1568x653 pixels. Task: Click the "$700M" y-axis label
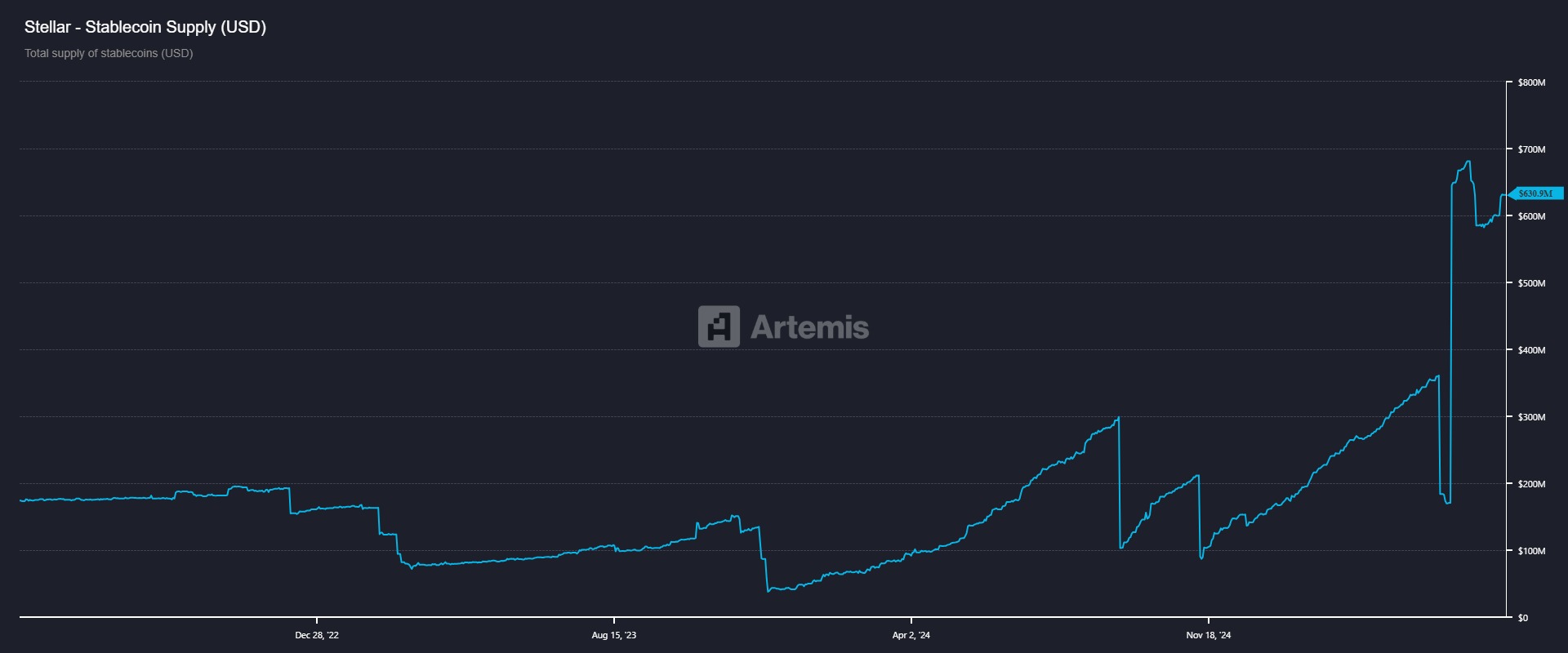[x=1531, y=149]
